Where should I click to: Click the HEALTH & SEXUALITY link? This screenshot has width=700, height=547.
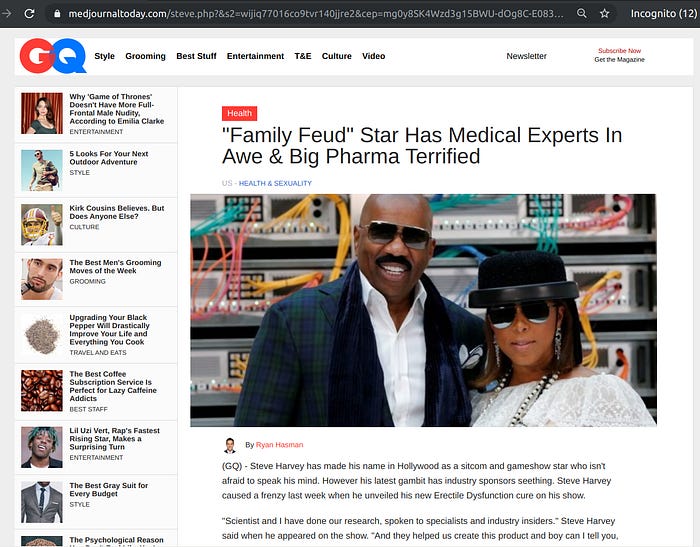(275, 184)
